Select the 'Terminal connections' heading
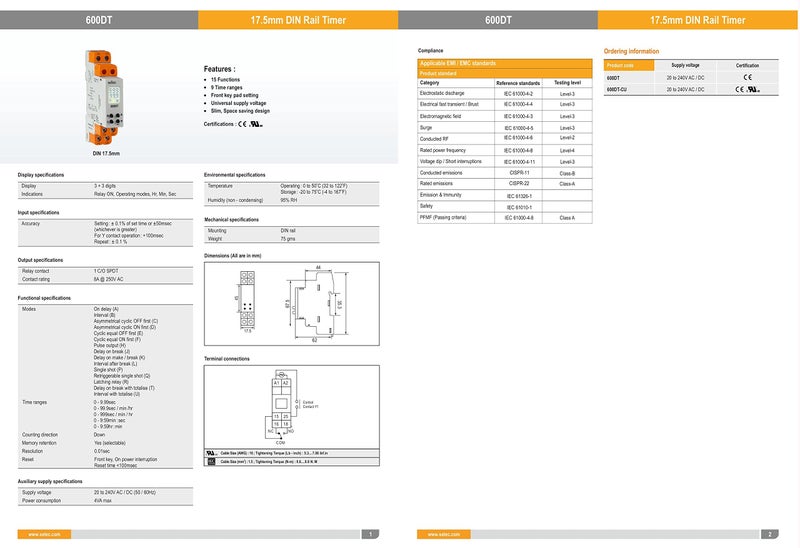The image size is (800, 548). point(227,359)
